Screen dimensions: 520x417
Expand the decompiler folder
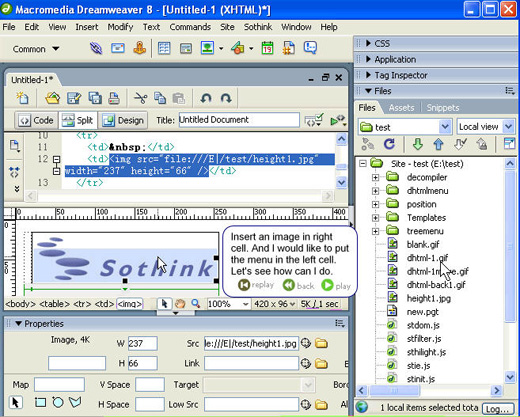point(376,177)
